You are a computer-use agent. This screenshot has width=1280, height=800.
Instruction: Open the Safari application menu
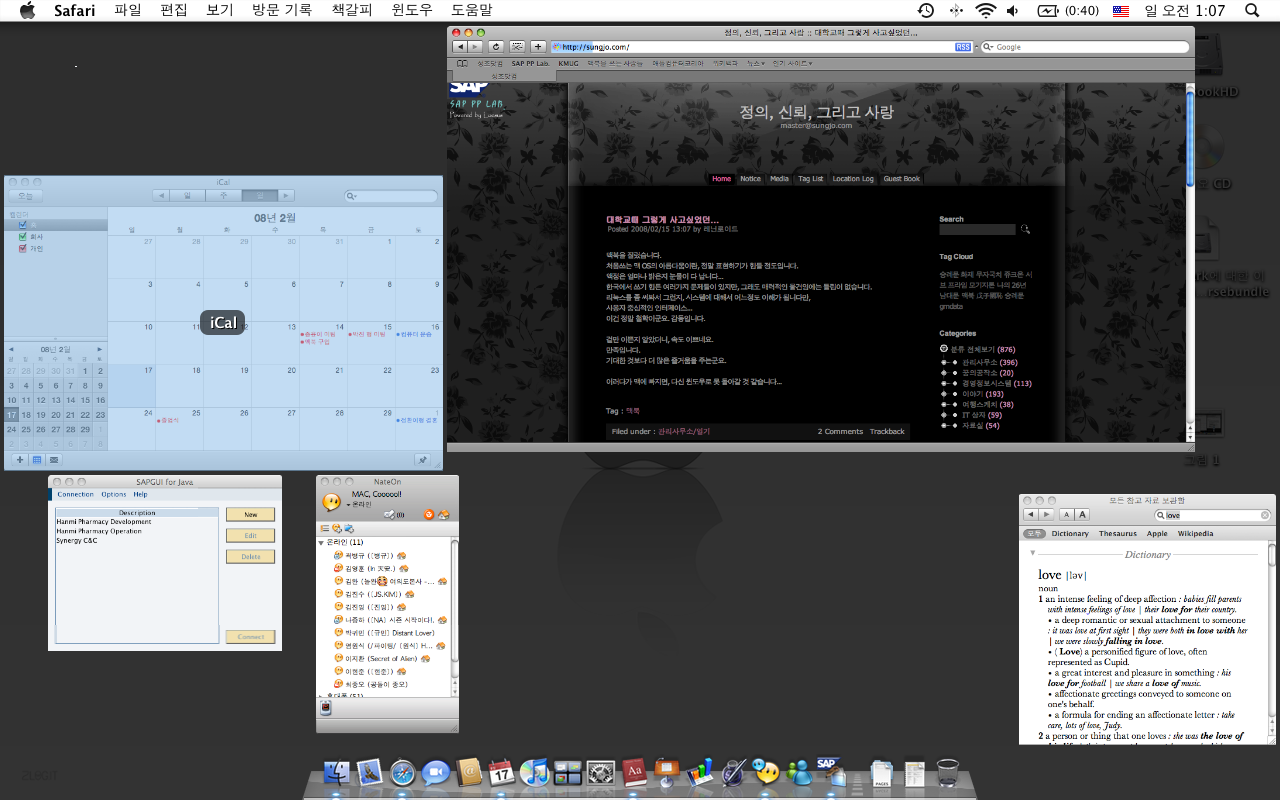[75, 11]
